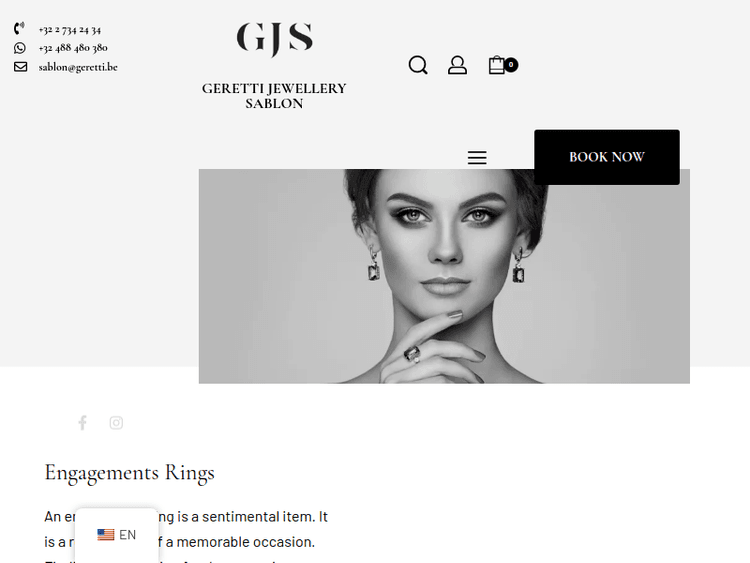Click the model hero banner image
The width and height of the screenshot is (750, 563).
tap(444, 276)
